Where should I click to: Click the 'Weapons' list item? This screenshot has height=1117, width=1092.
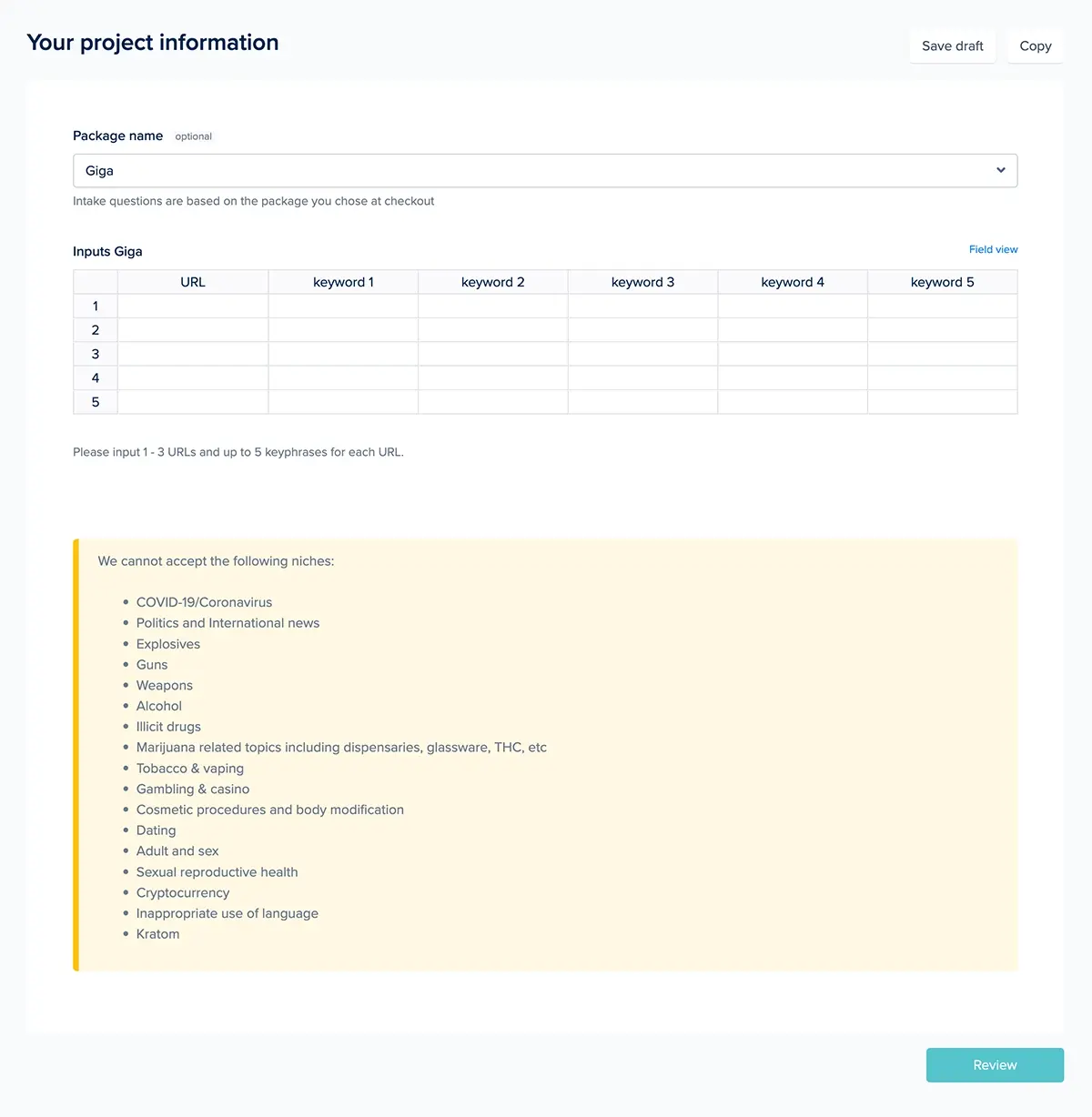(165, 685)
